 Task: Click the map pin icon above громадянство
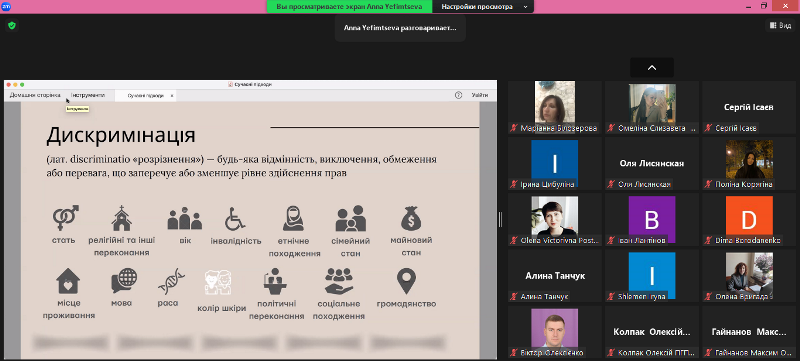(x=406, y=281)
